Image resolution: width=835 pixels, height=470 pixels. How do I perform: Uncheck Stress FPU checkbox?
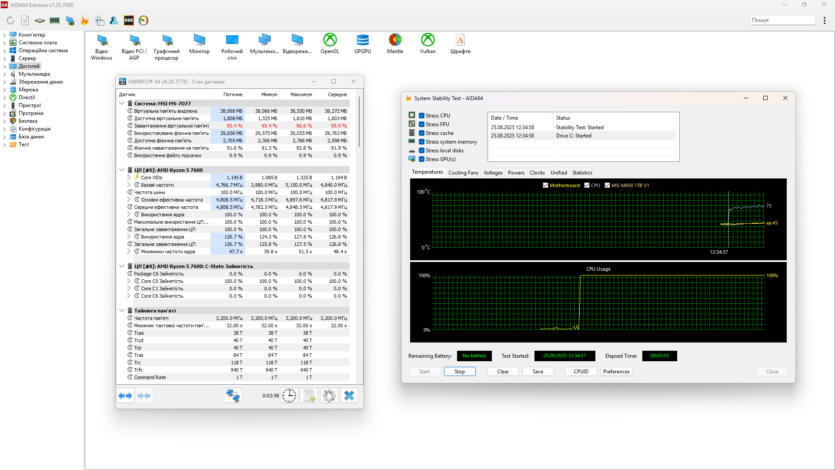coord(422,124)
